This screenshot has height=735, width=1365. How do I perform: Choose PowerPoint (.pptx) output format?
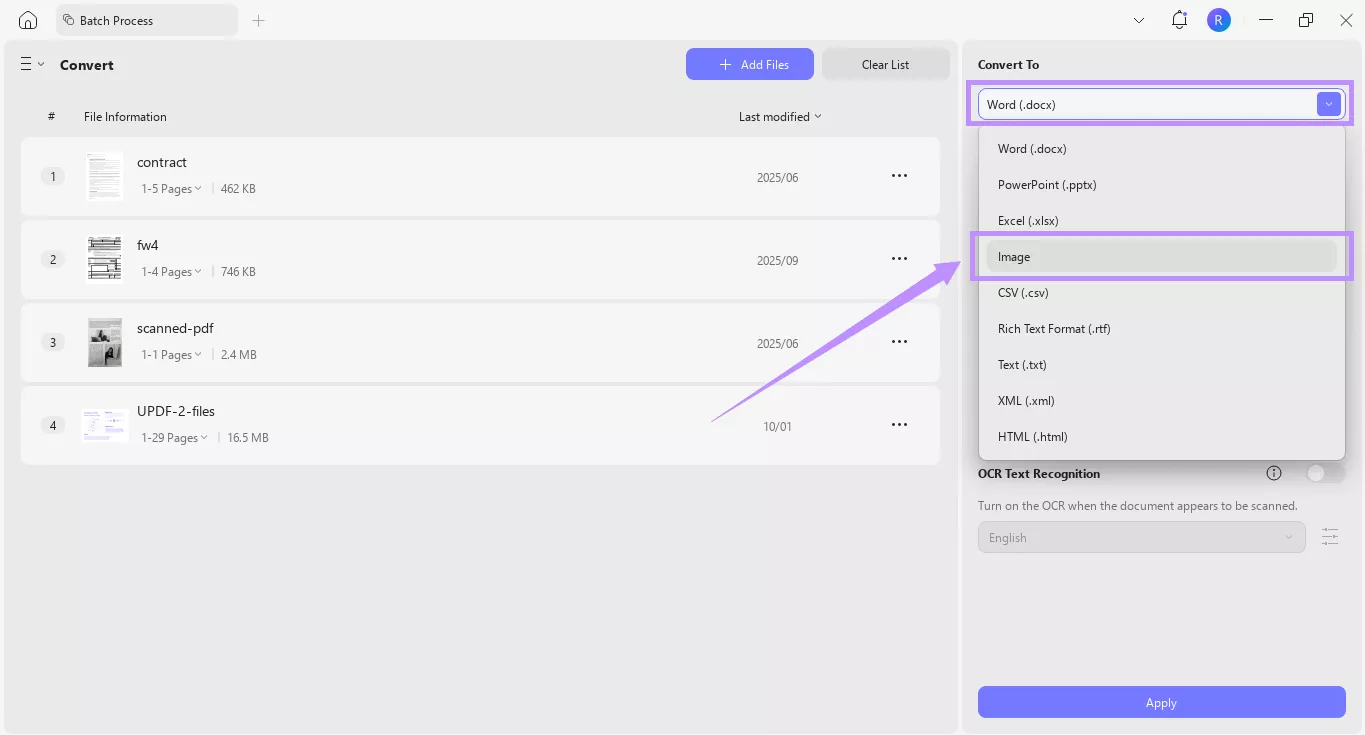coord(1047,185)
